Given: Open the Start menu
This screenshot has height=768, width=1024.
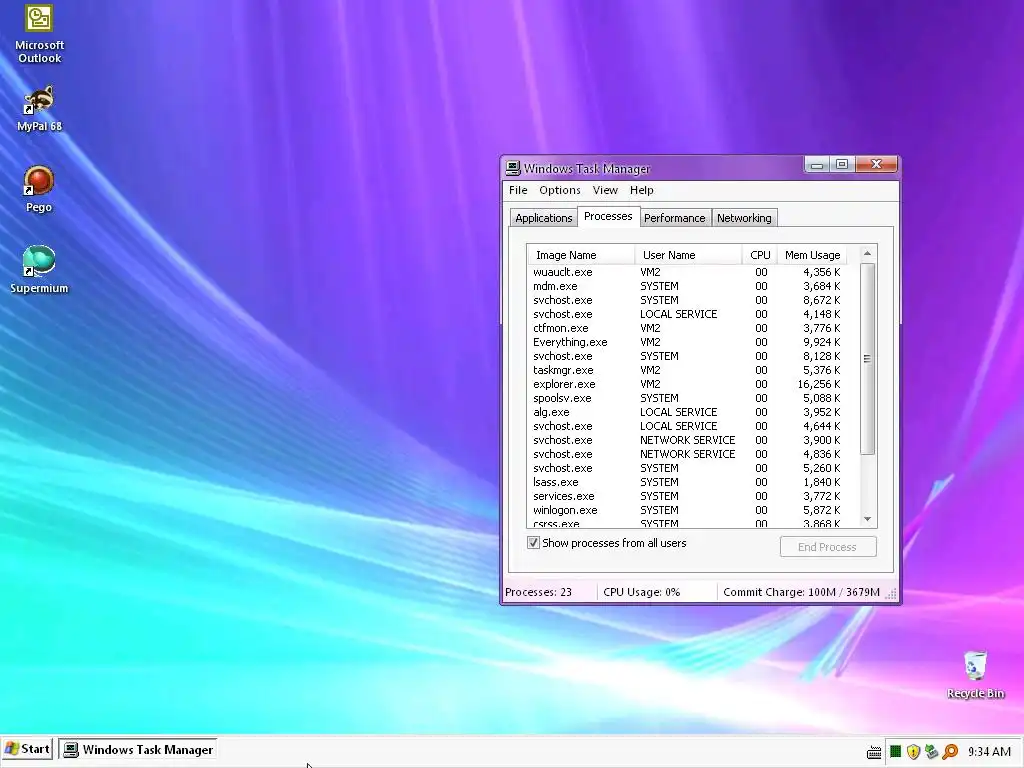Looking at the screenshot, I should (x=27, y=749).
